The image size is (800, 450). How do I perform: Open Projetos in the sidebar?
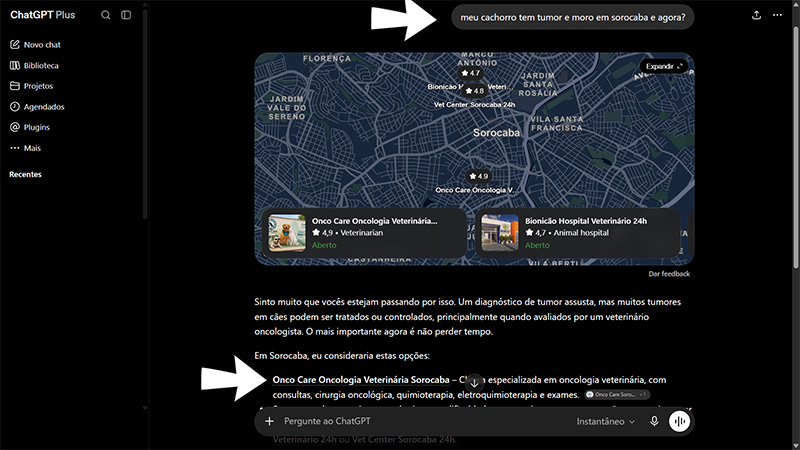(32, 86)
